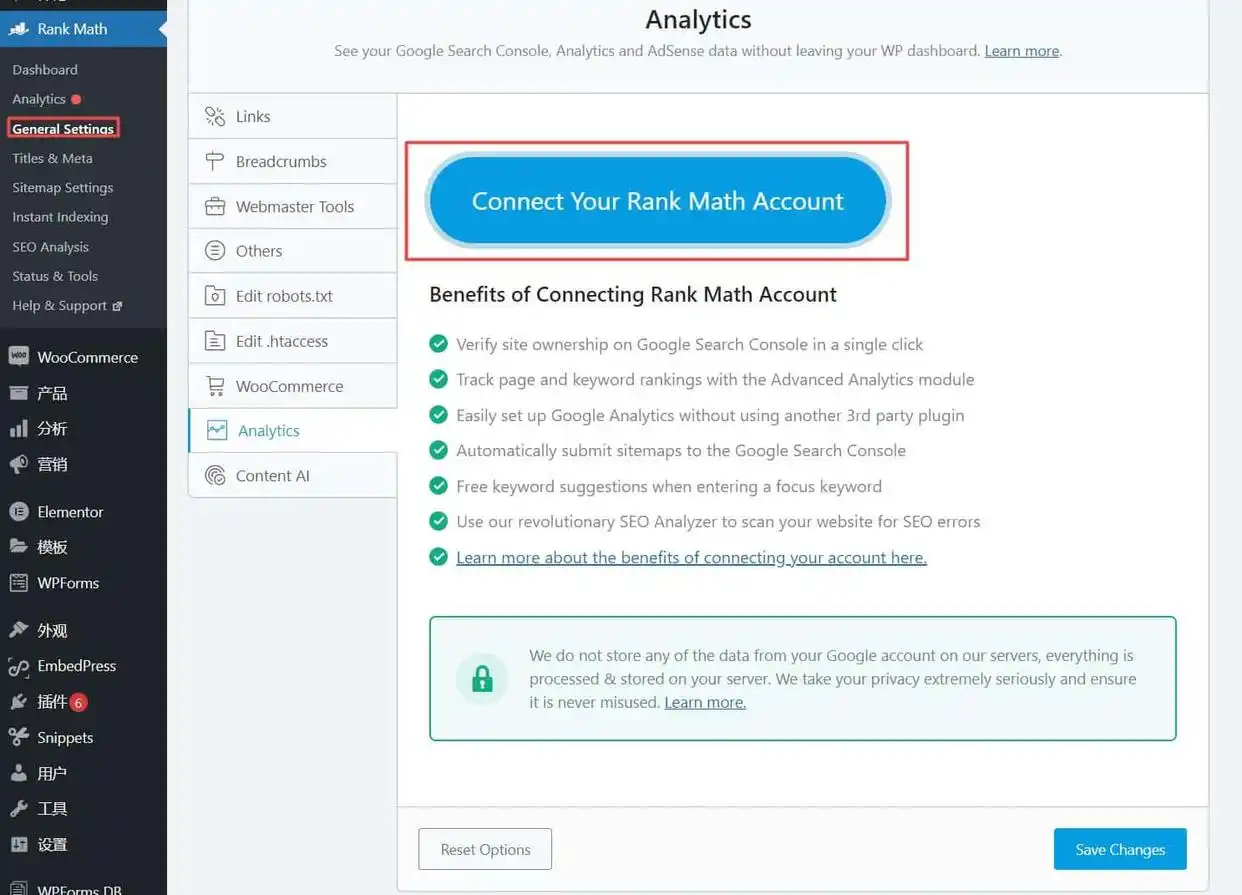Viewport: 1242px width, 895px height.
Task: Click the WooCommerce cart icon in tabs
Action: (215, 386)
